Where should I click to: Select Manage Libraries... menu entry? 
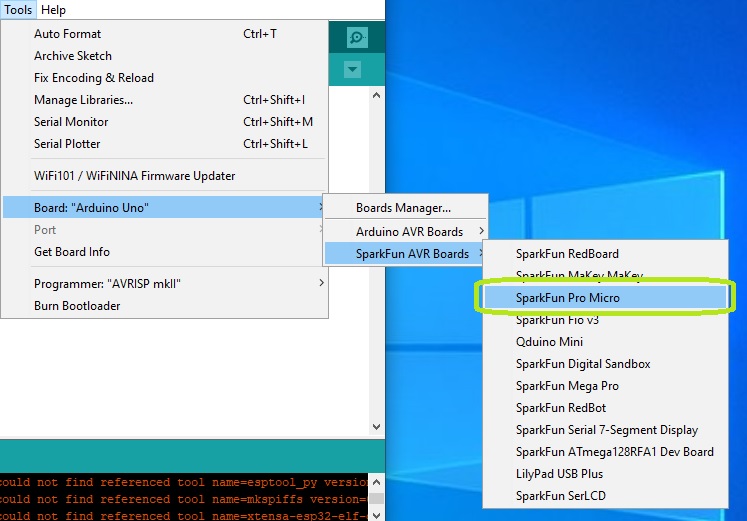tap(83, 100)
